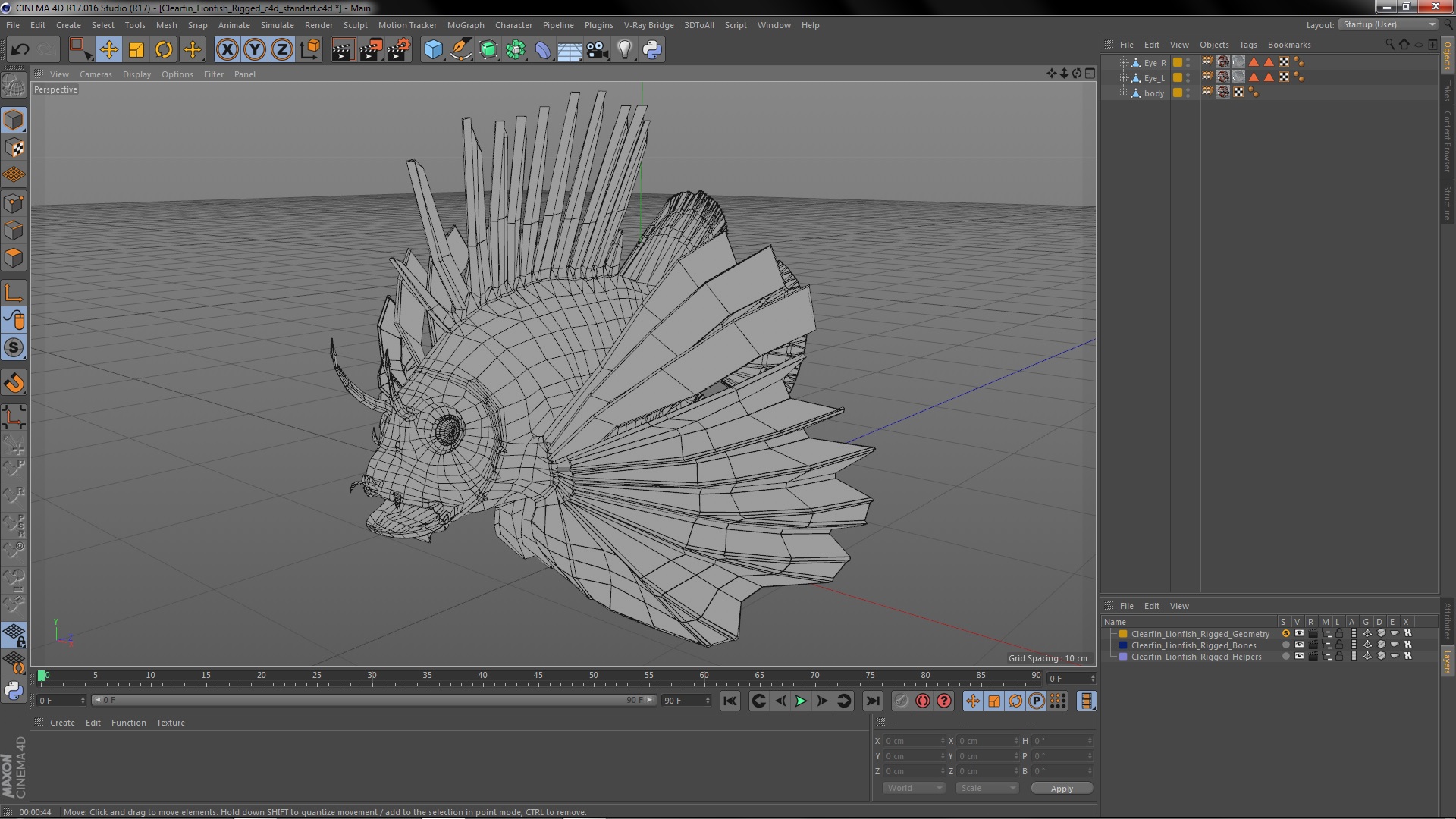This screenshot has height=819, width=1456.
Task: Go to end of animation
Action: [x=873, y=701]
